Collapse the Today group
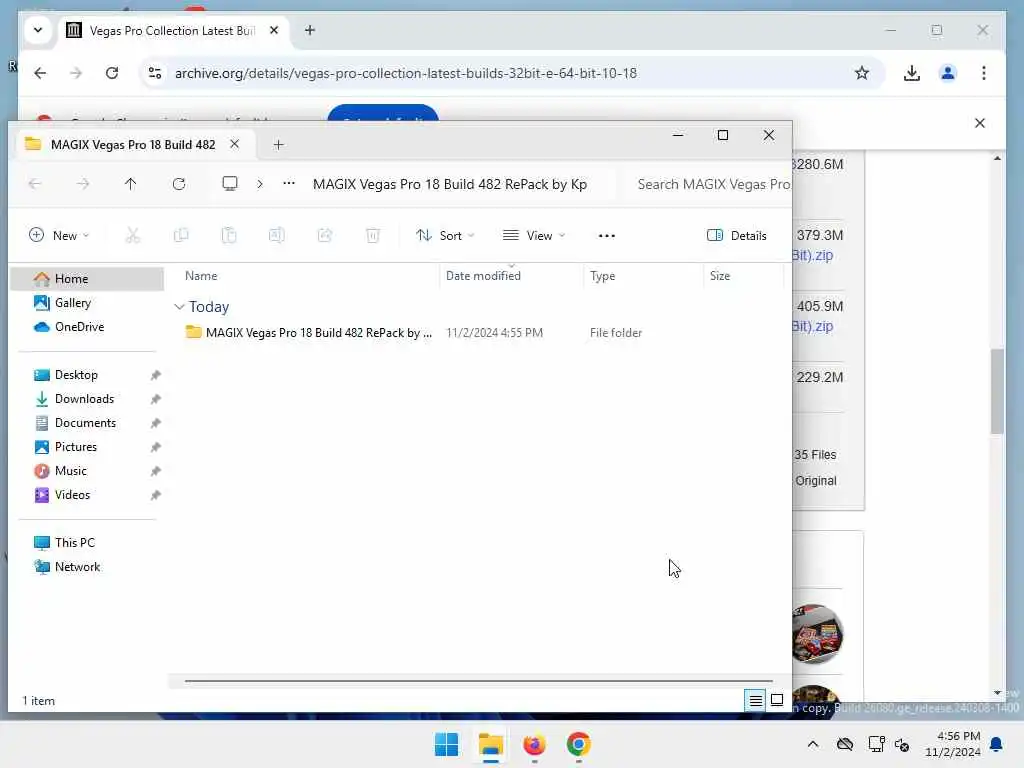This screenshot has height=768, width=1024. click(180, 307)
